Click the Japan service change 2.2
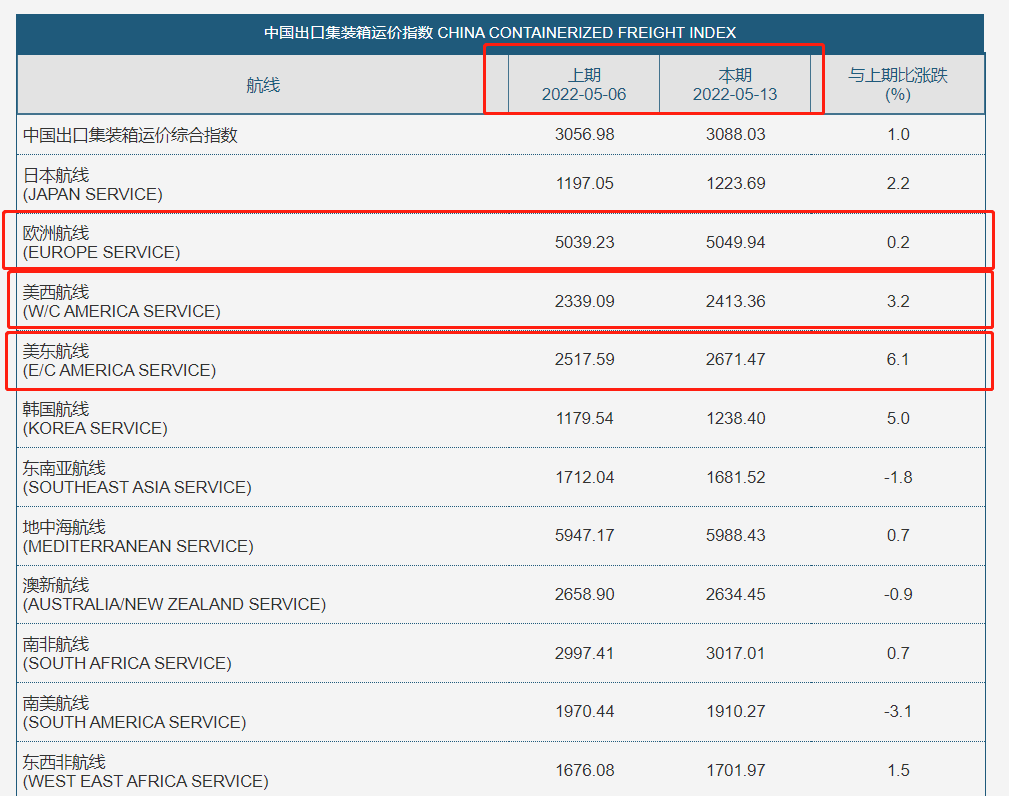1009x796 pixels. [898, 183]
